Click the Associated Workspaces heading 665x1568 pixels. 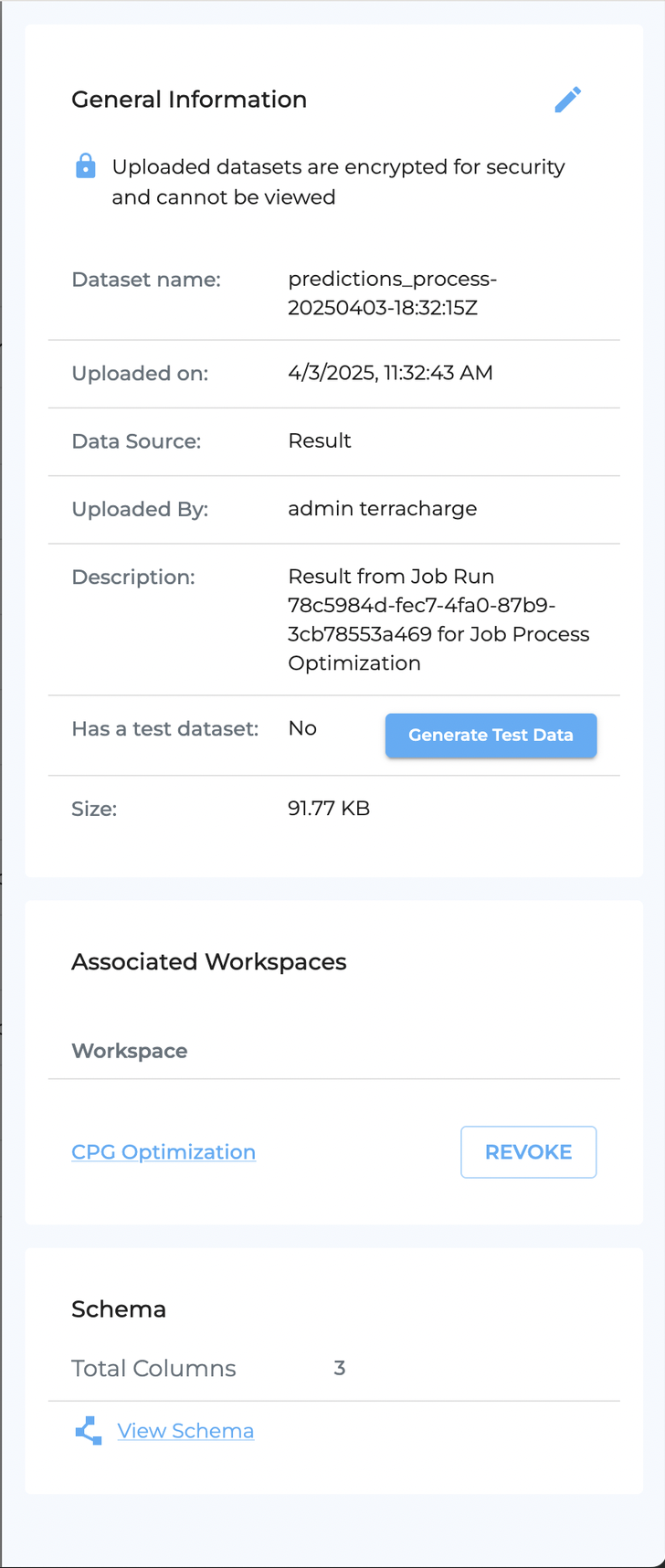[209, 961]
